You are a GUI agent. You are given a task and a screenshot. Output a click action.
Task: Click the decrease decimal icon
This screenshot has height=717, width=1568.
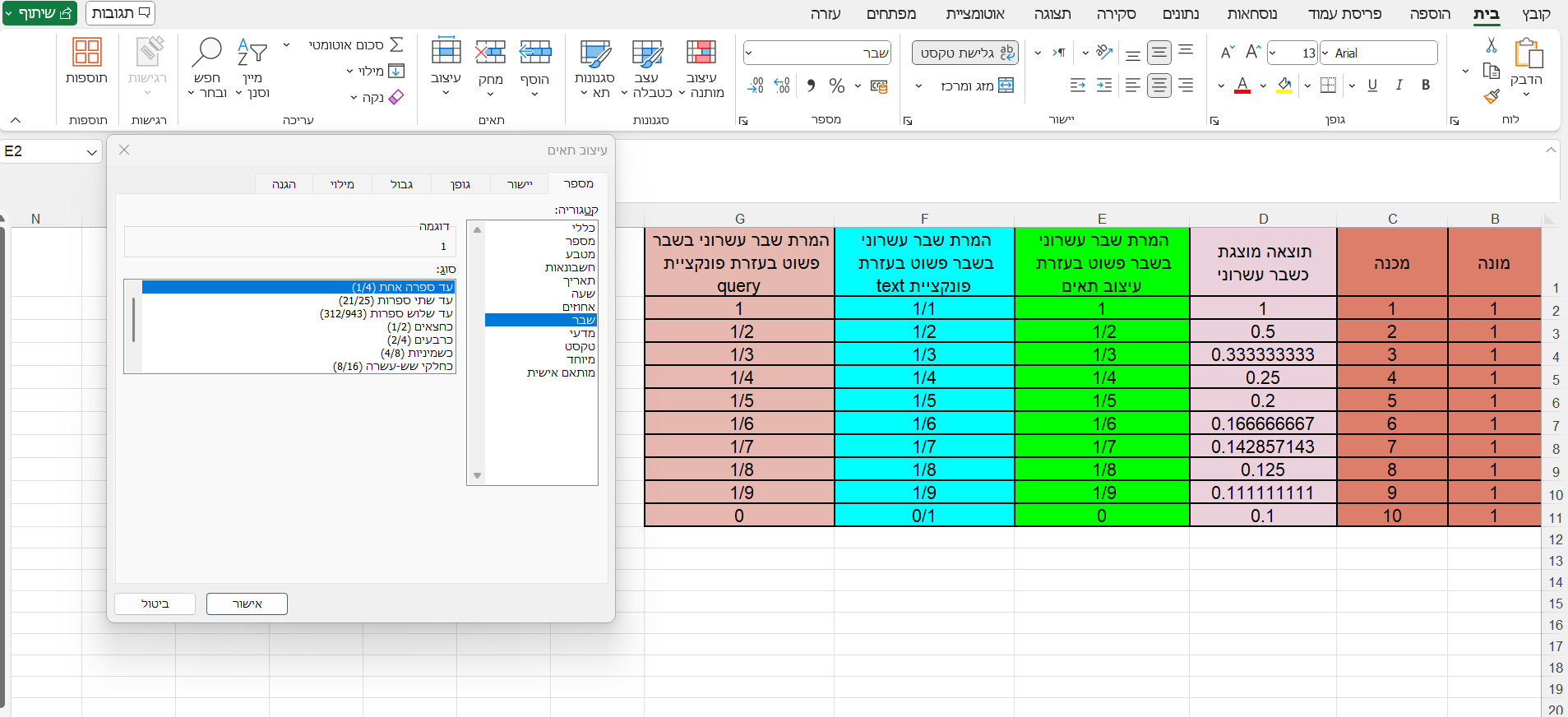point(756,86)
